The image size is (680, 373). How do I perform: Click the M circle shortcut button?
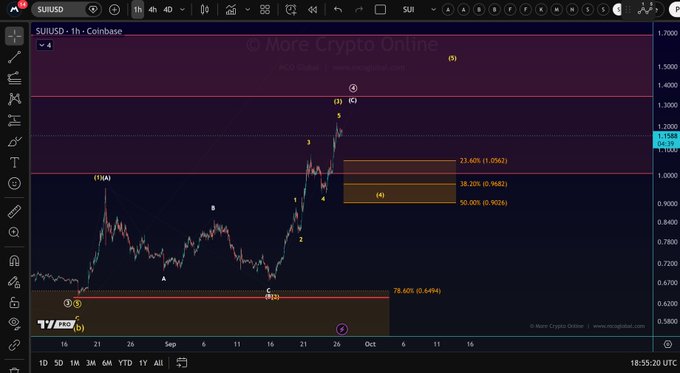pos(556,9)
